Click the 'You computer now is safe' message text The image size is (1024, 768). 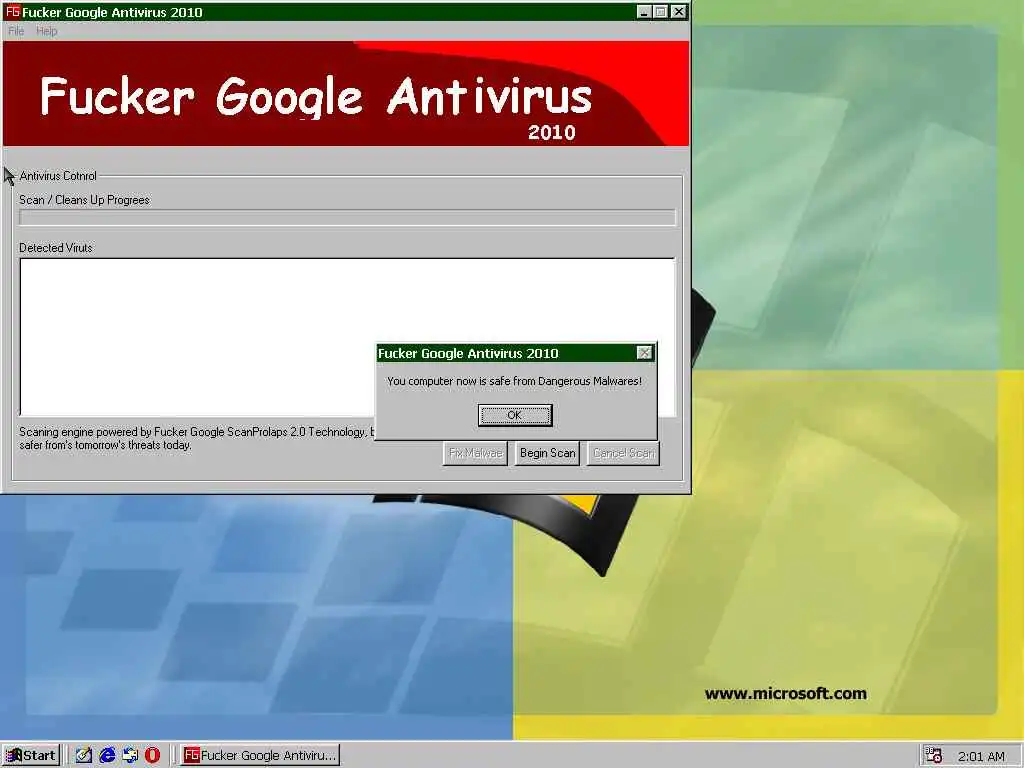pos(515,381)
